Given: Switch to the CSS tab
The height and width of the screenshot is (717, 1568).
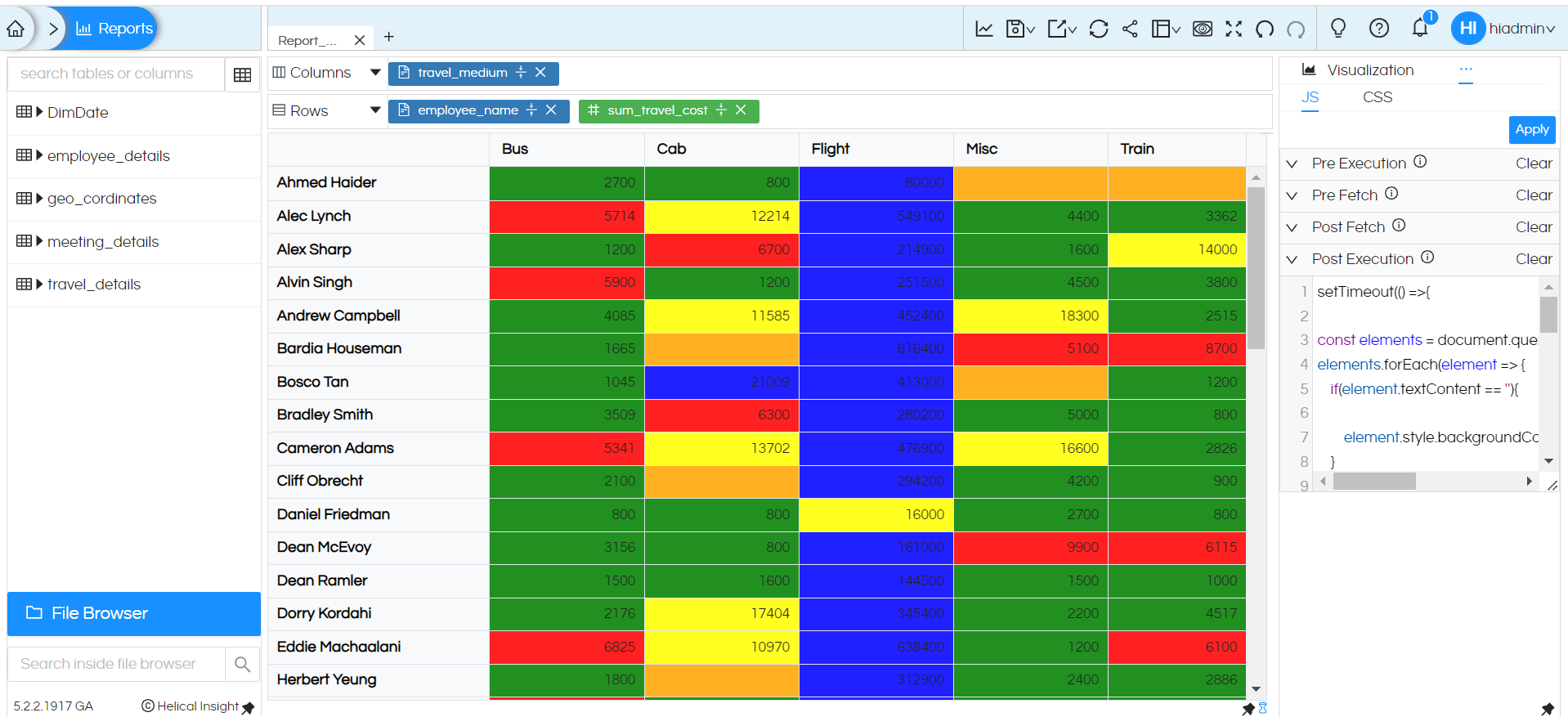Looking at the screenshot, I should (x=1378, y=97).
